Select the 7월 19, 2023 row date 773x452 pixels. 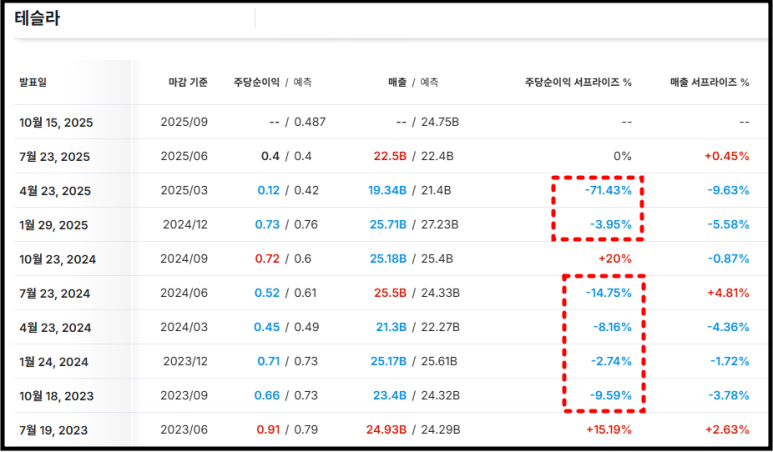pyautogui.click(x=54, y=430)
